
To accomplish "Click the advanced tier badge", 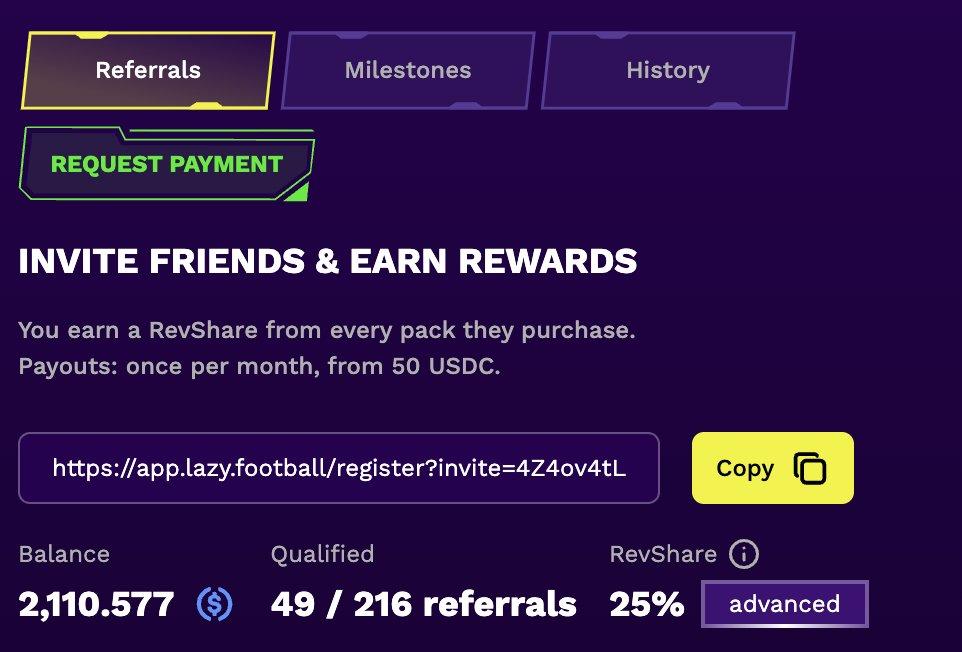I will [x=785, y=604].
